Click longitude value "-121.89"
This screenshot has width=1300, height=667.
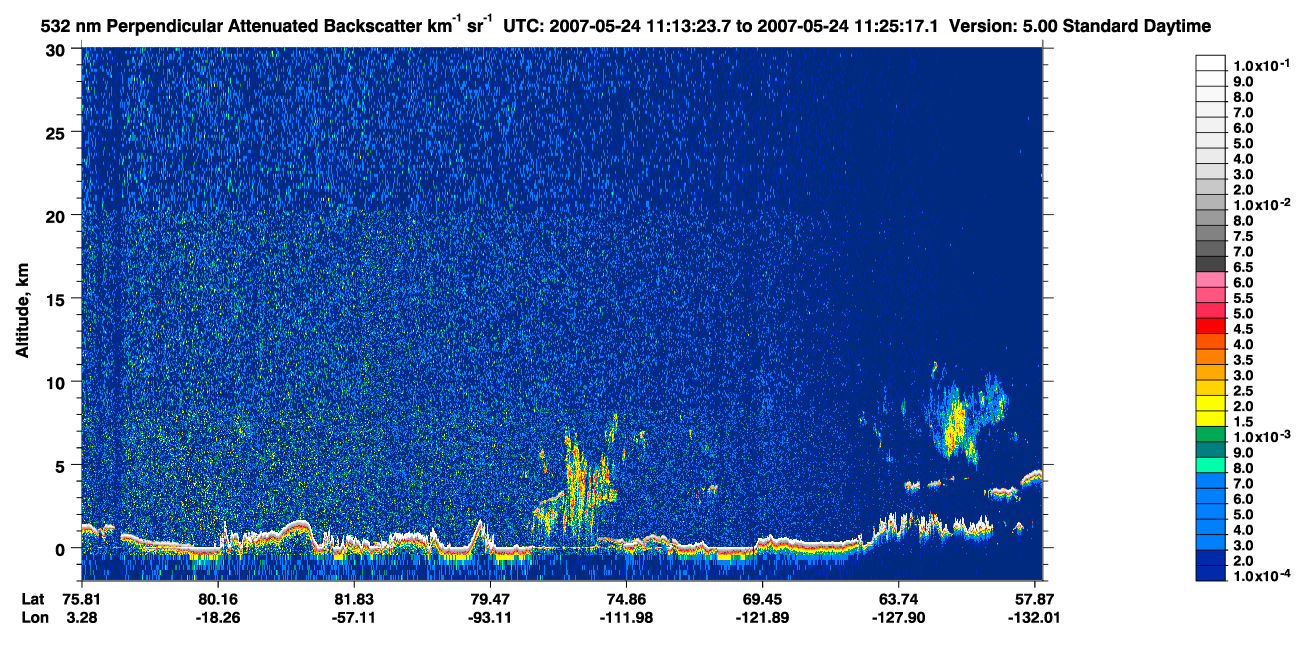tap(762, 617)
